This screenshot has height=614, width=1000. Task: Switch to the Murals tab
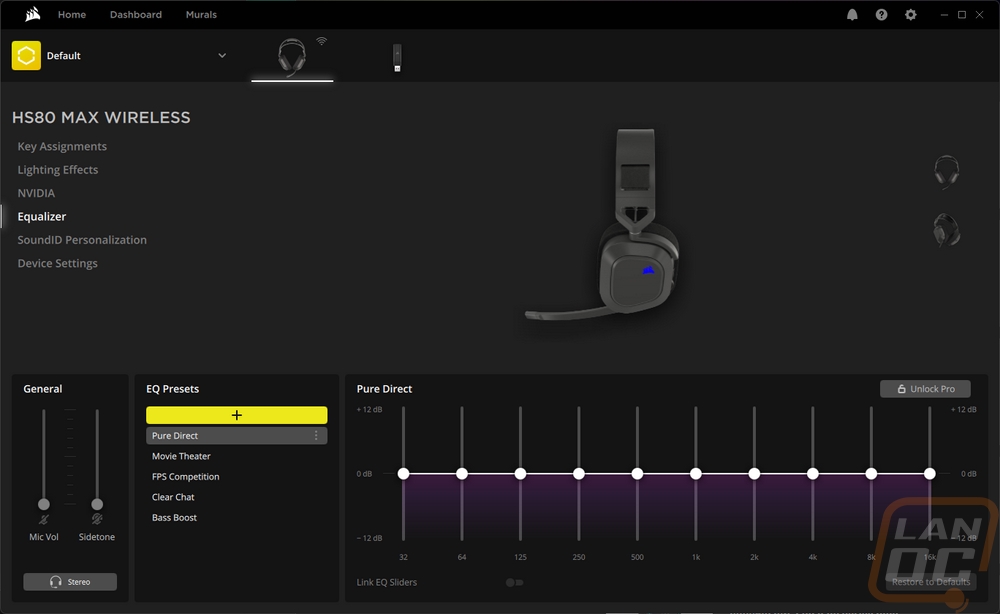tap(202, 15)
